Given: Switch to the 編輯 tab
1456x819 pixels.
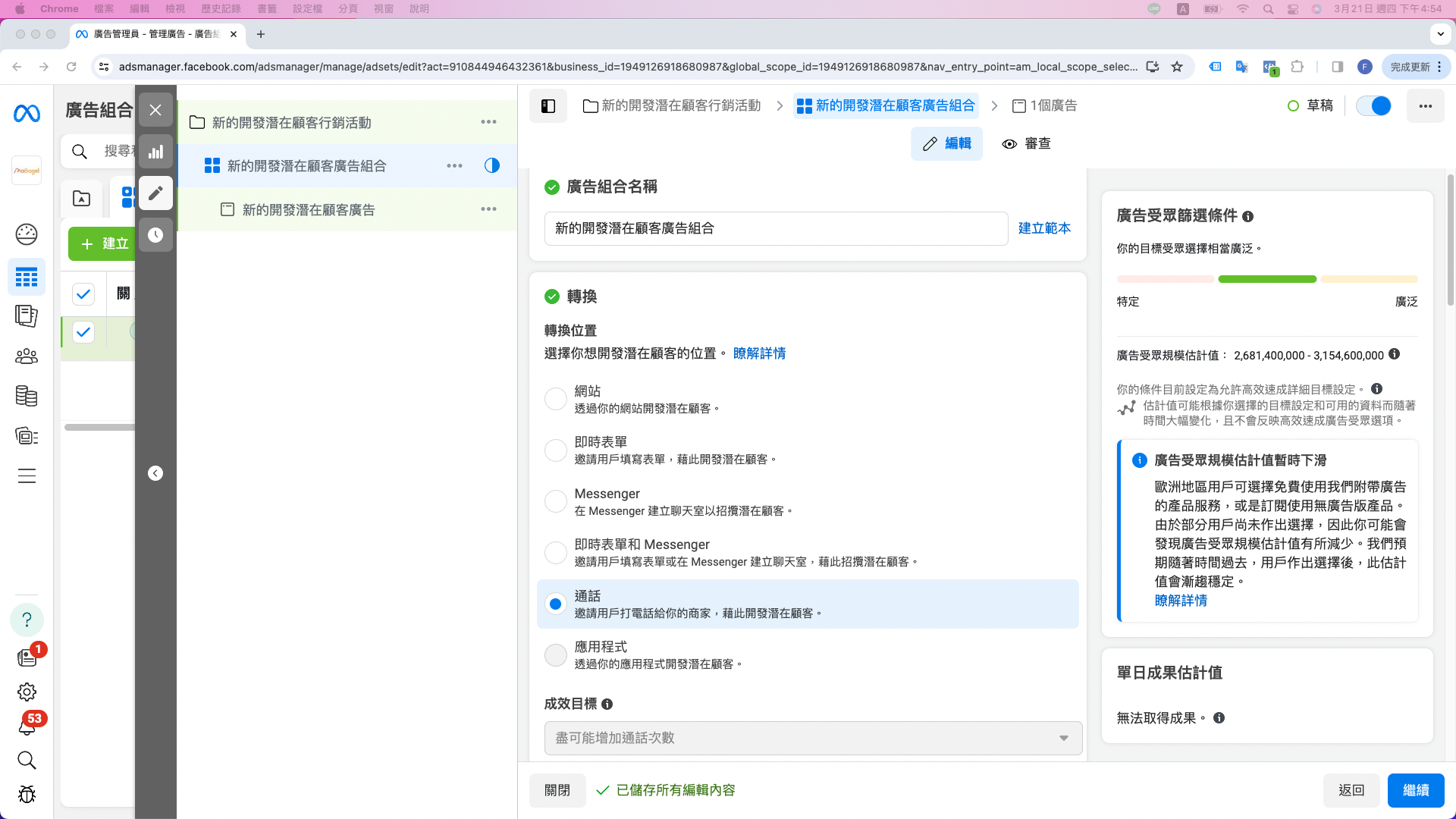Looking at the screenshot, I should (x=946, y=143).
